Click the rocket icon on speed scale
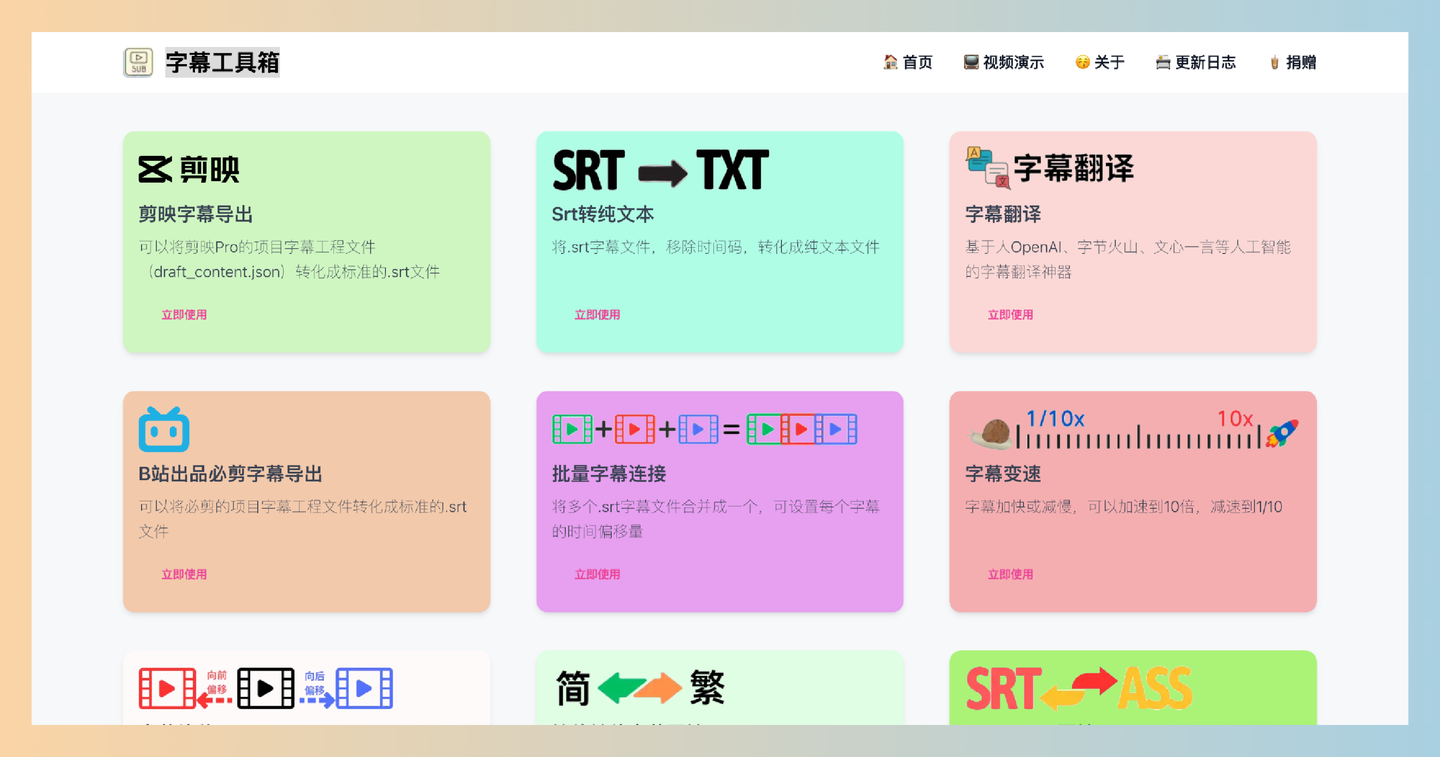Image resolution: width=1440 pixels, height=757 pixels. pos(1281,433)
